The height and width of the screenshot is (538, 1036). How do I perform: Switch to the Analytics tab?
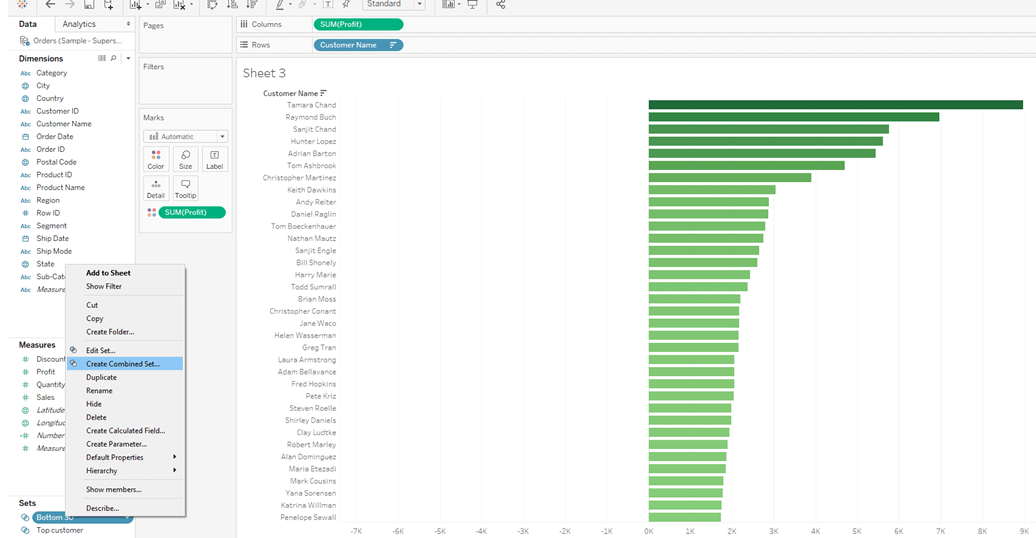tap(79, 24)
